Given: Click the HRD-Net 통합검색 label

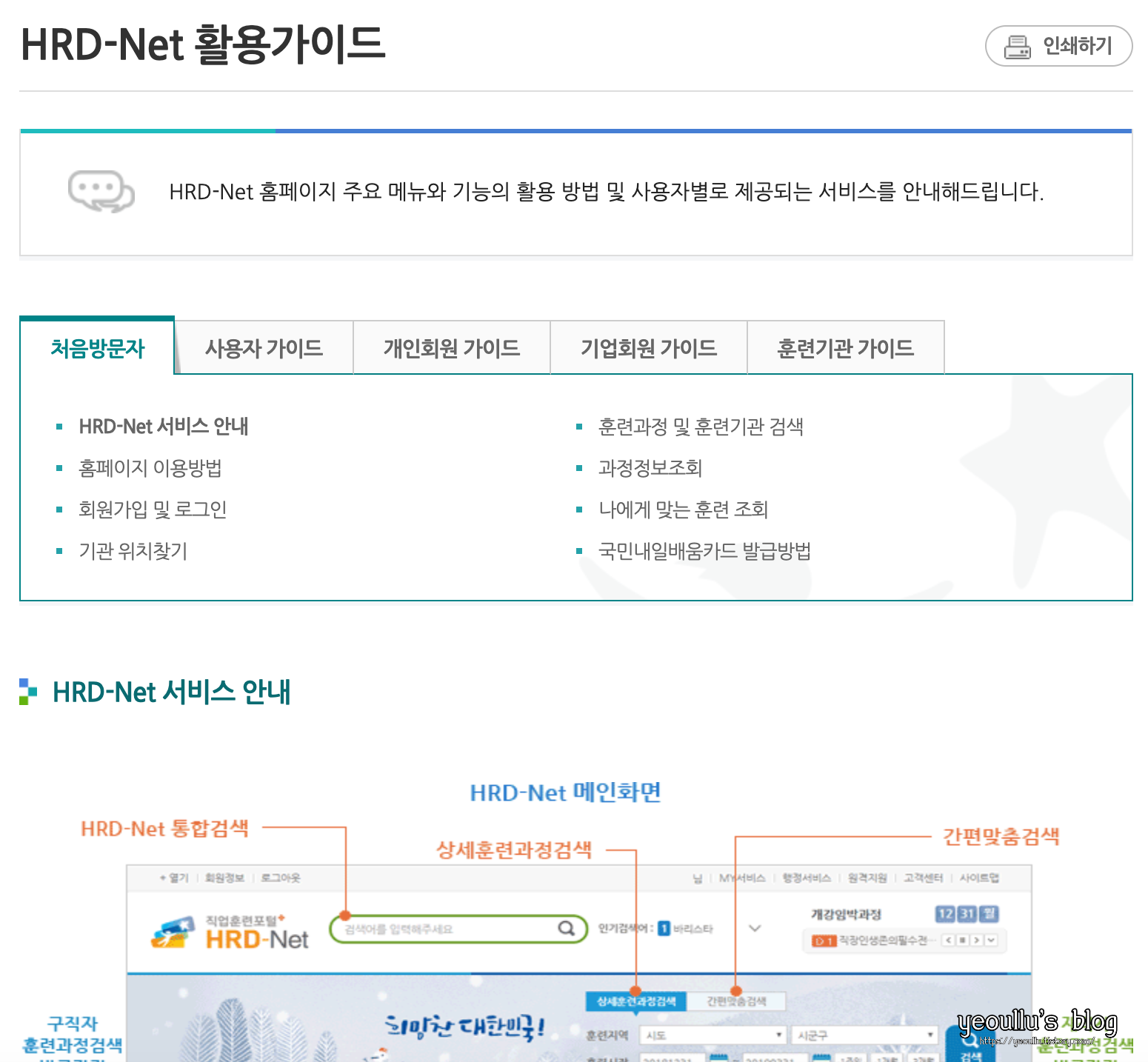Looking at the screenshot, I should 164,828.
